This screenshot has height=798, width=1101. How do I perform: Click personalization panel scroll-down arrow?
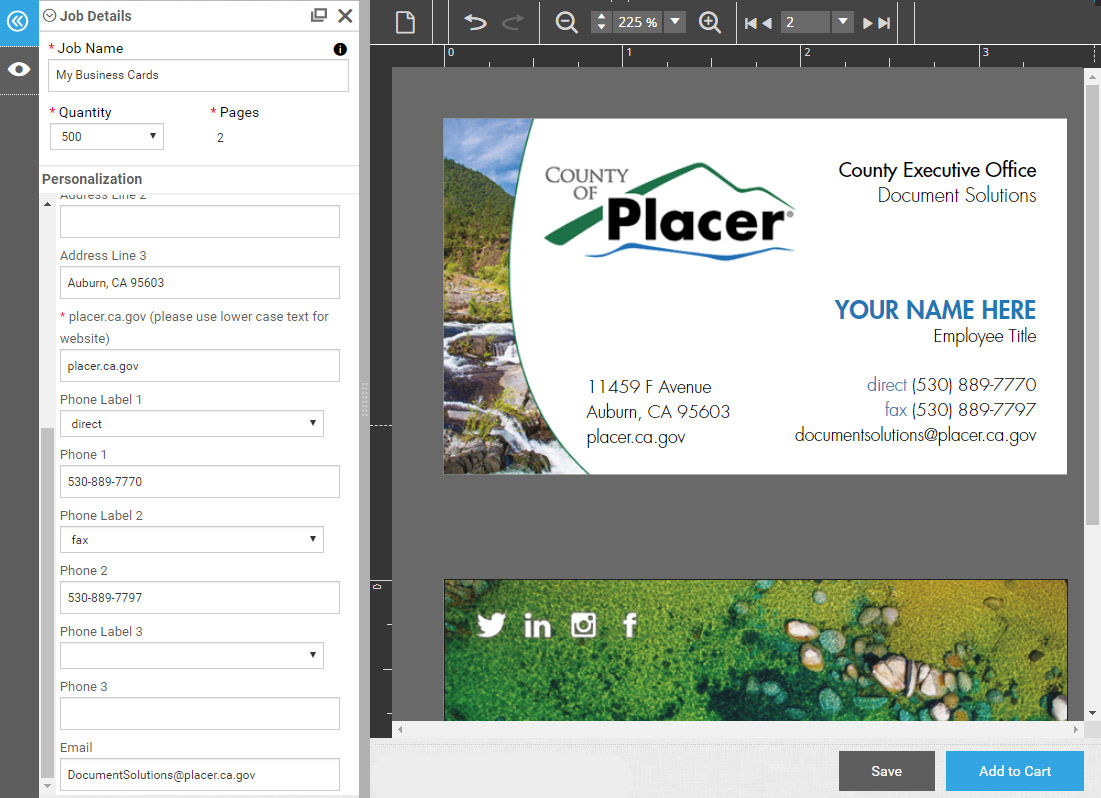click(47, 785)
